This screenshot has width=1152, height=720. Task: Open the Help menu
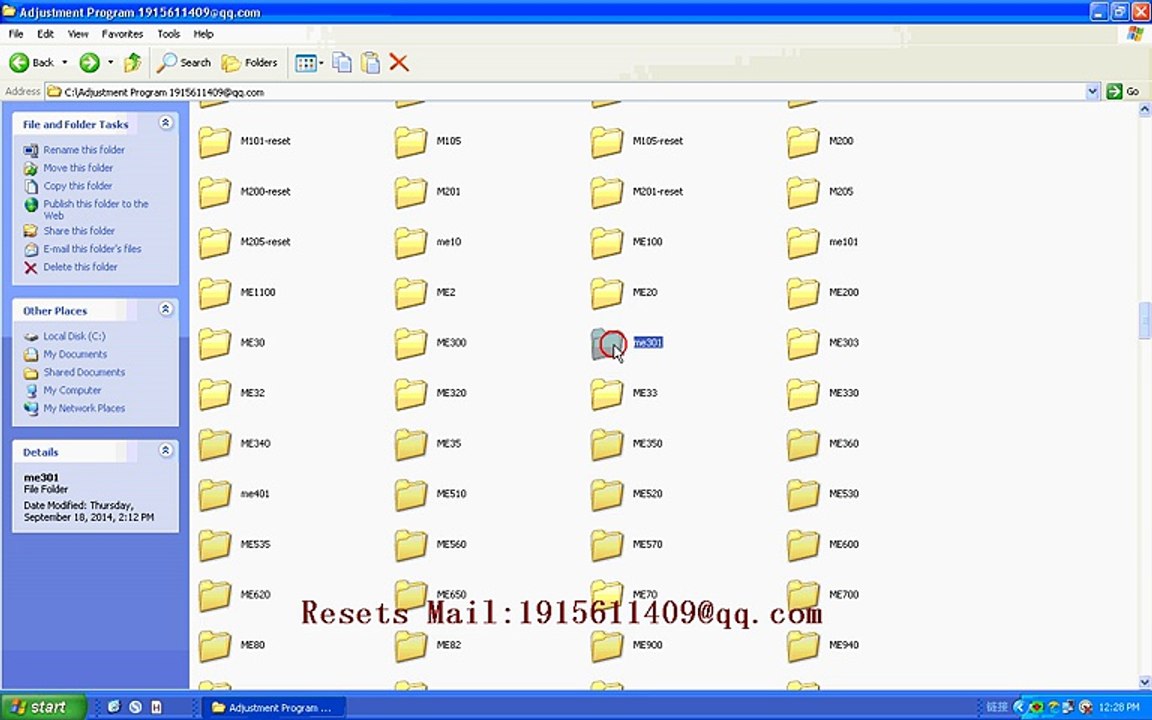coord(204,34)
